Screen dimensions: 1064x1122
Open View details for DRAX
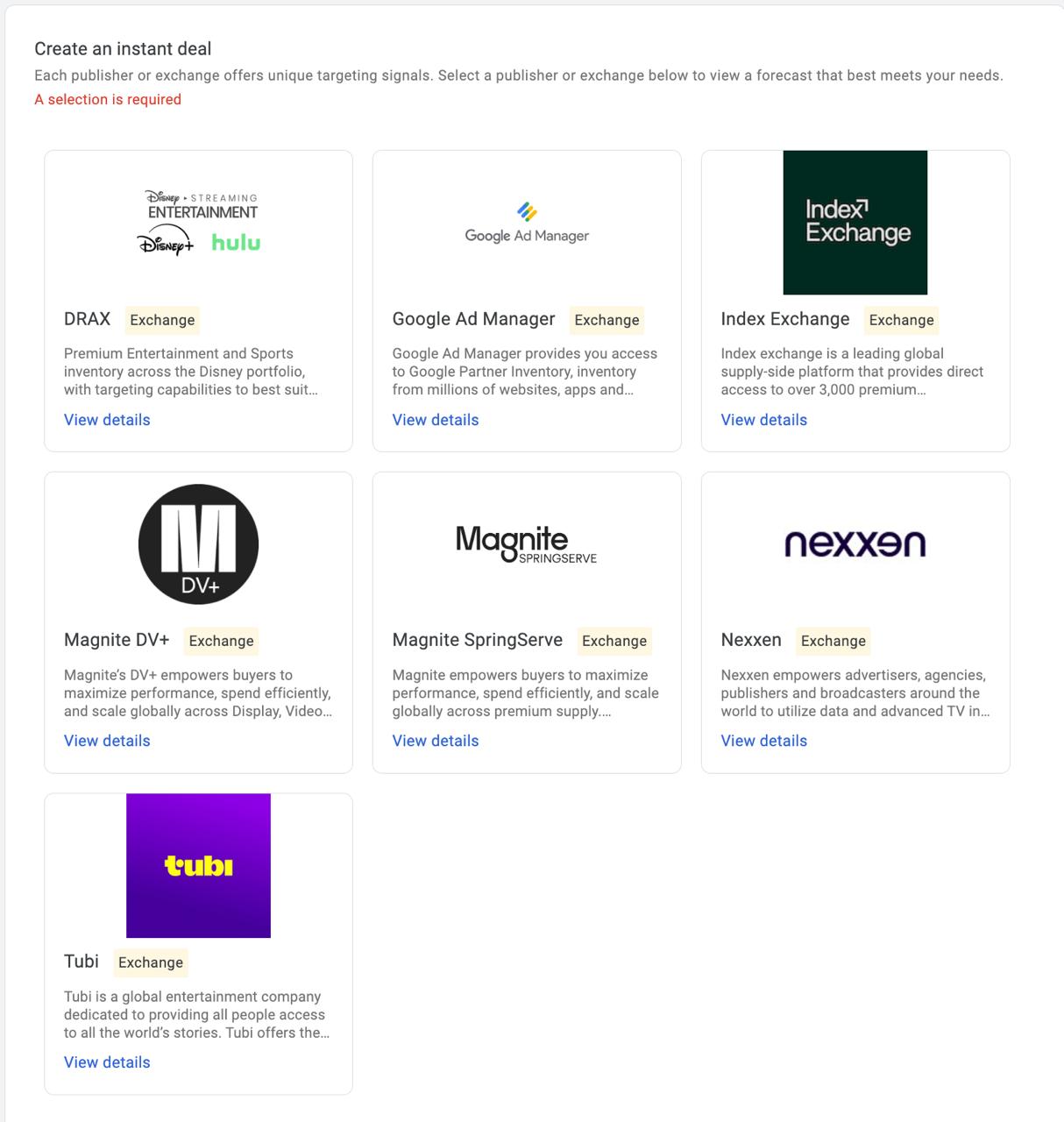pos(107,420)
